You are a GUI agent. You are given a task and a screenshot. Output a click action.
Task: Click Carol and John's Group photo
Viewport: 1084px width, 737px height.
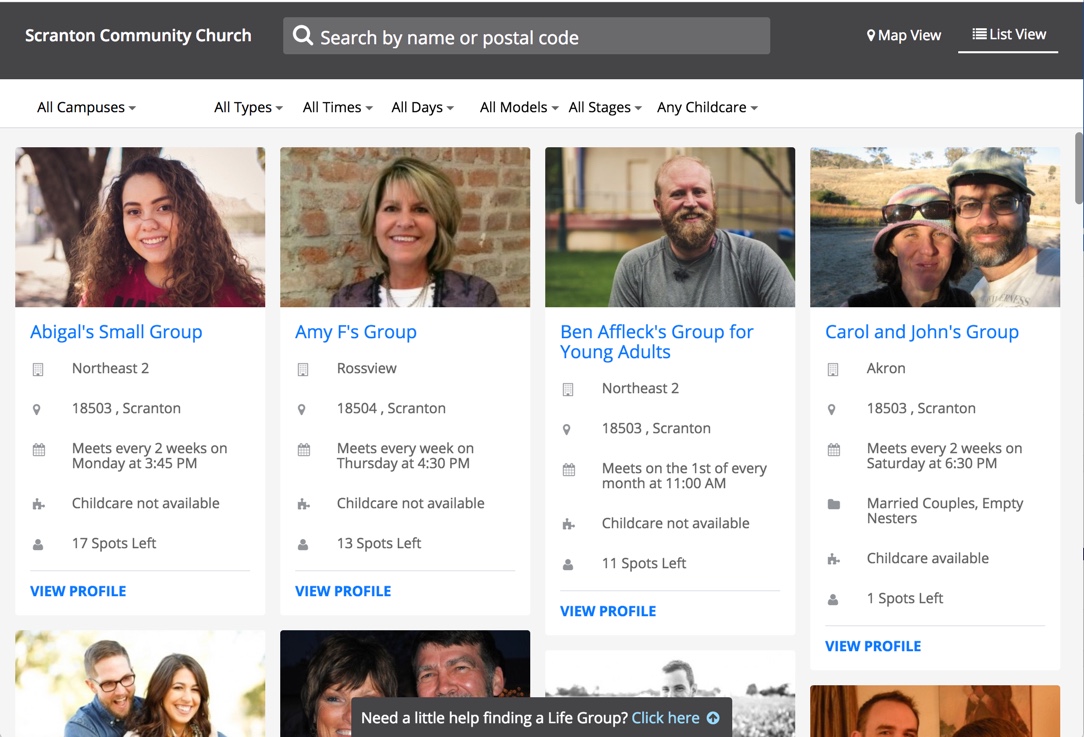(x=935, y=227)
